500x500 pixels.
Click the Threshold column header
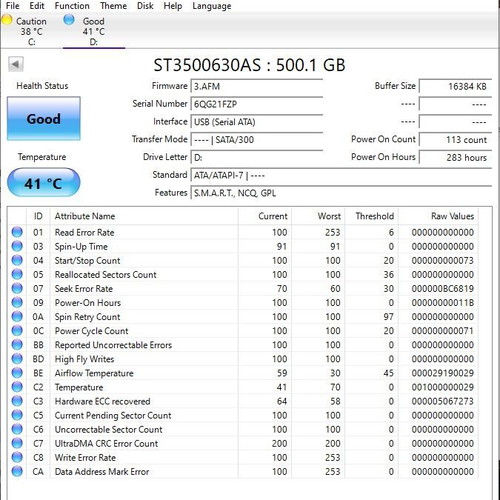[x=372, y=216]
